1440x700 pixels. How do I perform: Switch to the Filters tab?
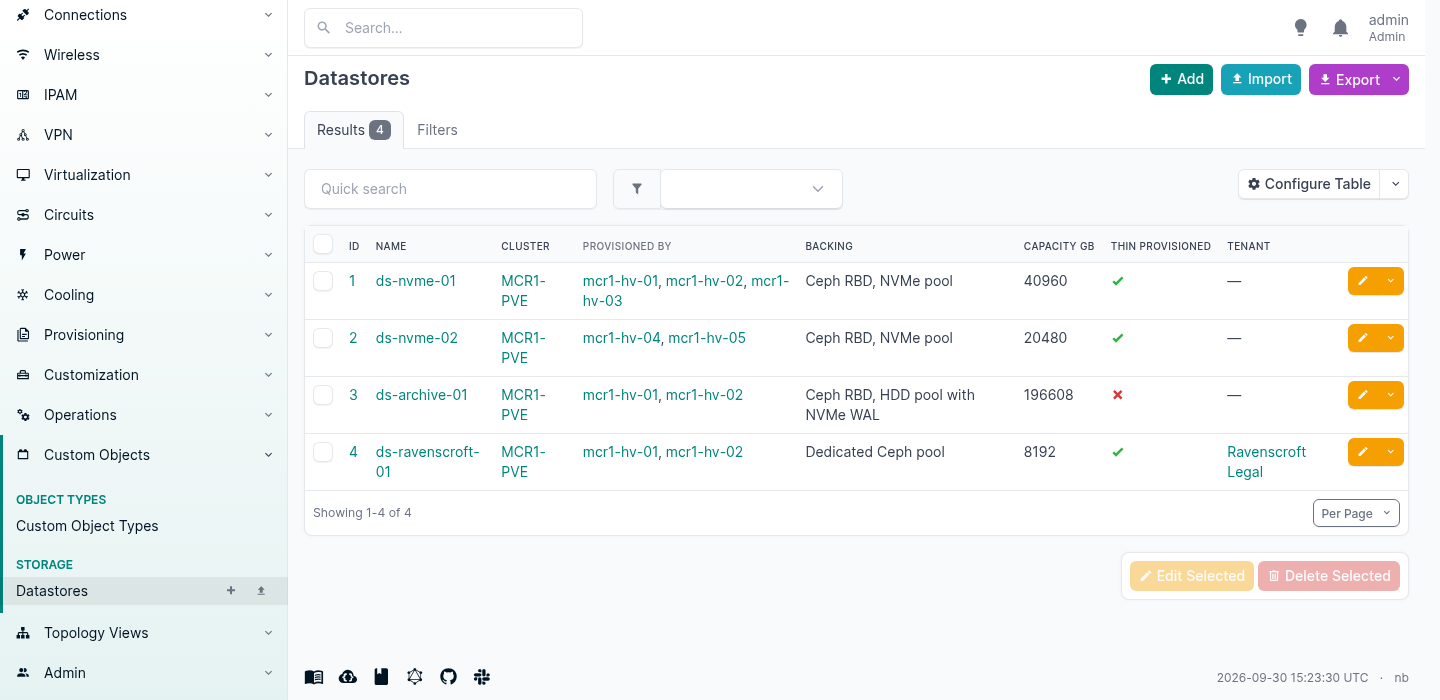tap(437, 130)
